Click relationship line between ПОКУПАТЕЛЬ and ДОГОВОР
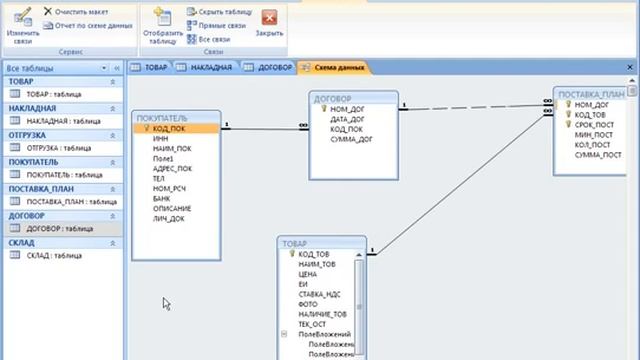Viewport: 640px width, 360px height. (x=264, y=129)
